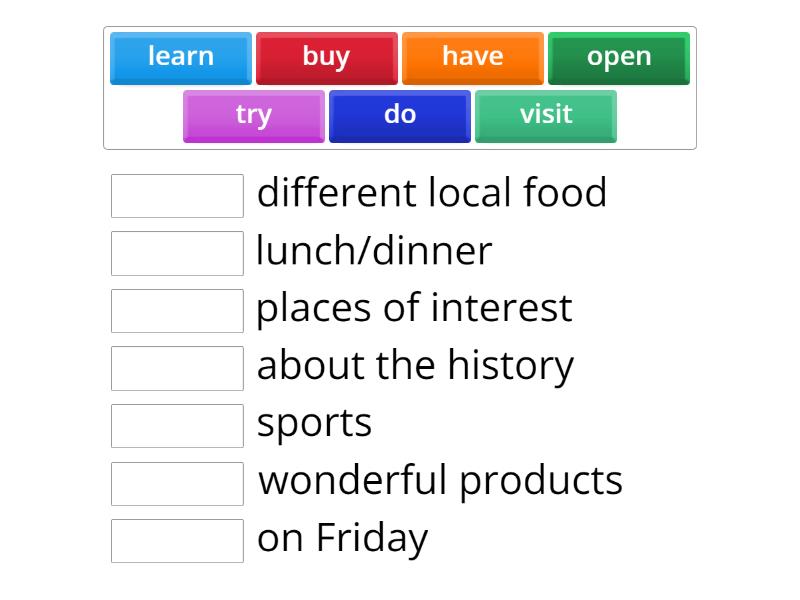Click the phrase 'different local food'
Screen dimensions: 800x600
pos(431,193)
